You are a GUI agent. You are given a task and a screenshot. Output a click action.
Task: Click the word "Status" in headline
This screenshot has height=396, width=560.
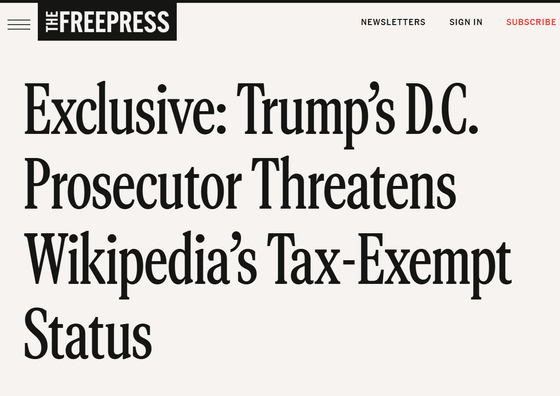click(88, 333)
